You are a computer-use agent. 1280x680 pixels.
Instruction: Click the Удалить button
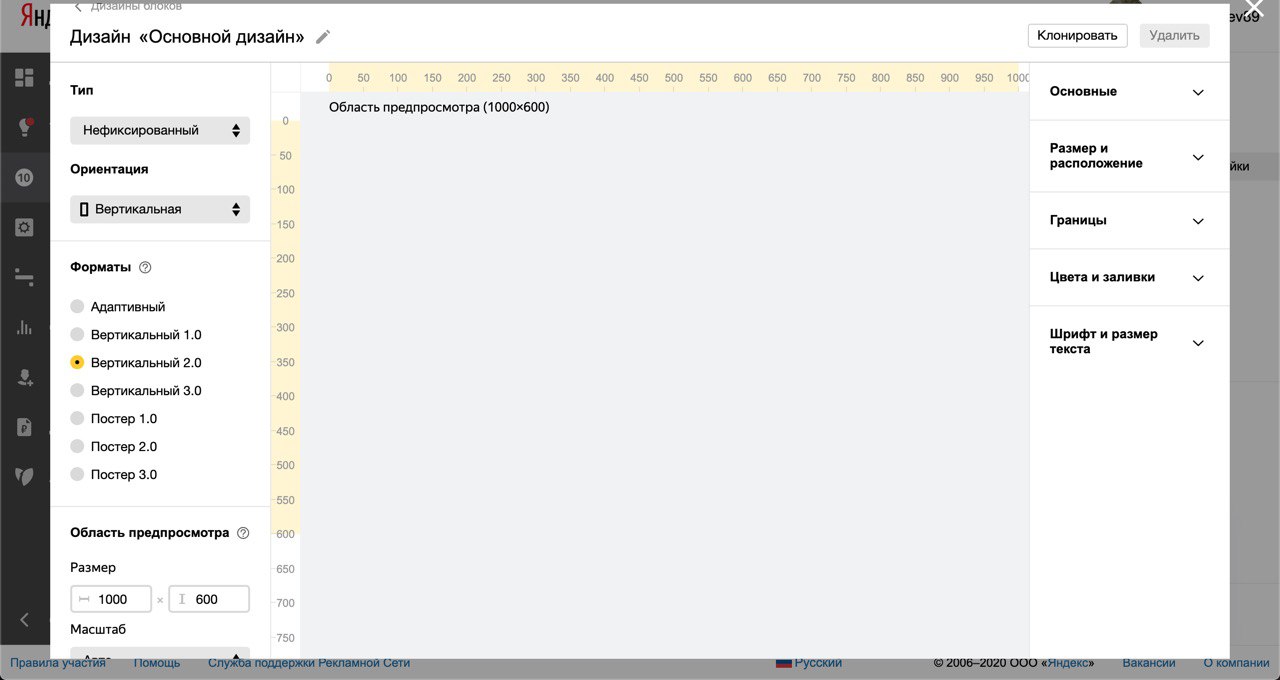click(1174, 35)
